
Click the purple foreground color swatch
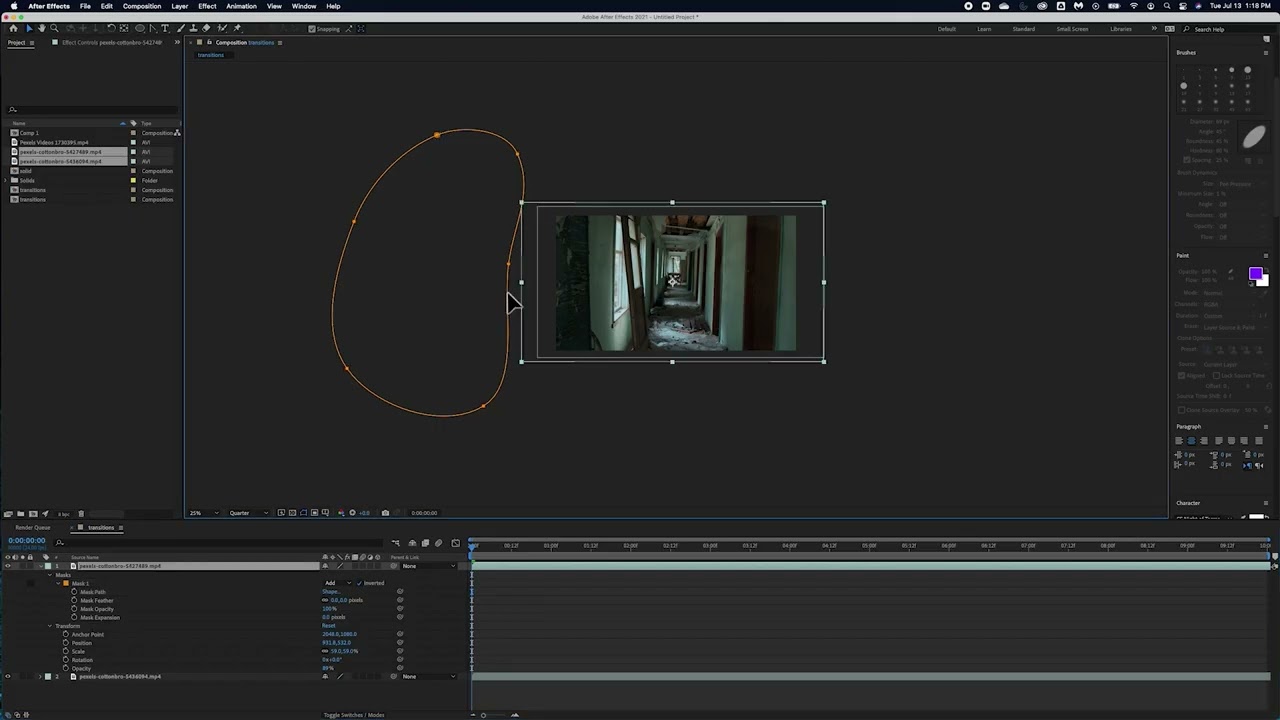1255,274
